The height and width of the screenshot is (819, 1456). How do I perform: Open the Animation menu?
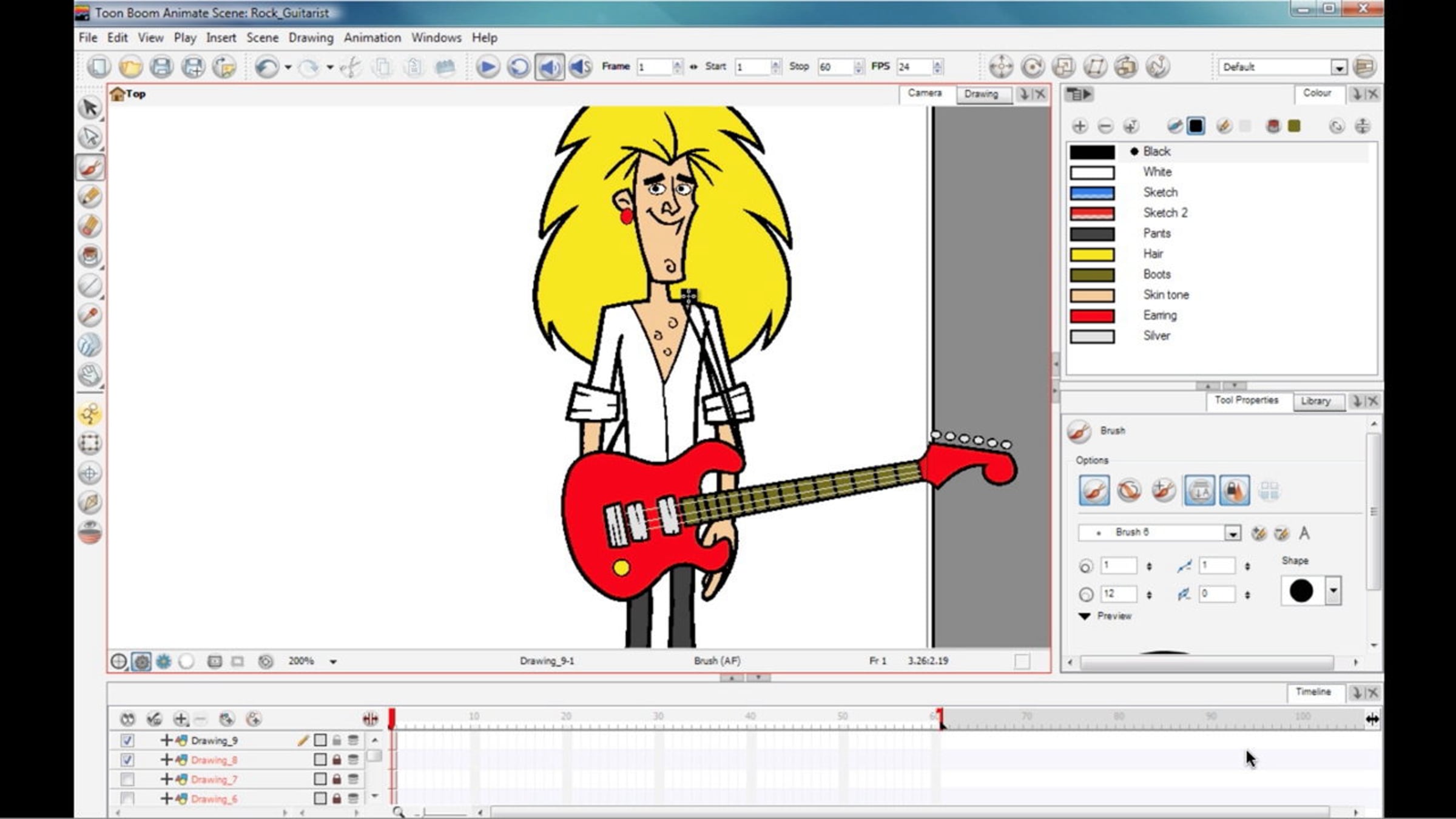coord(372,38)
